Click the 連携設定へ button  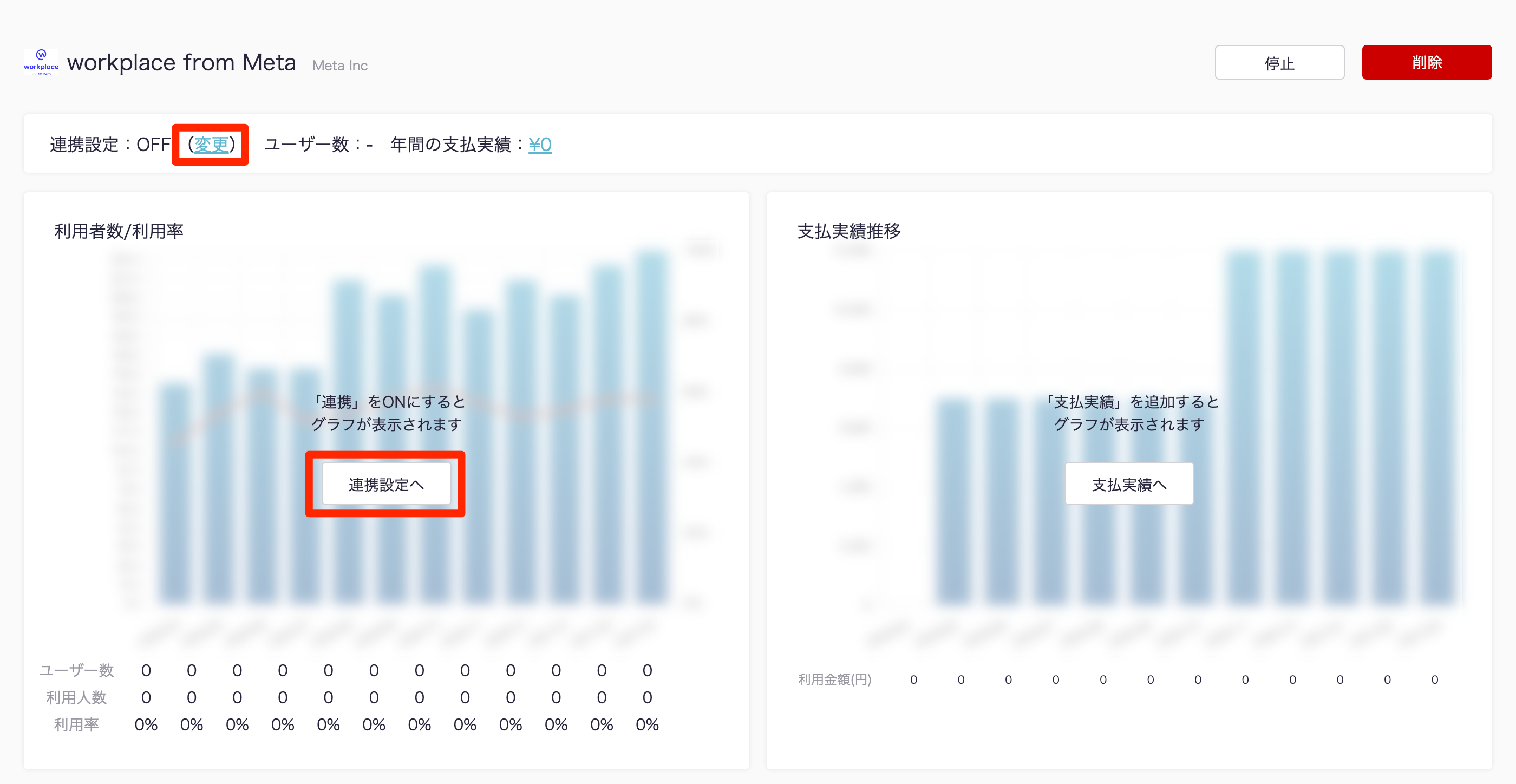pos(386,484)
